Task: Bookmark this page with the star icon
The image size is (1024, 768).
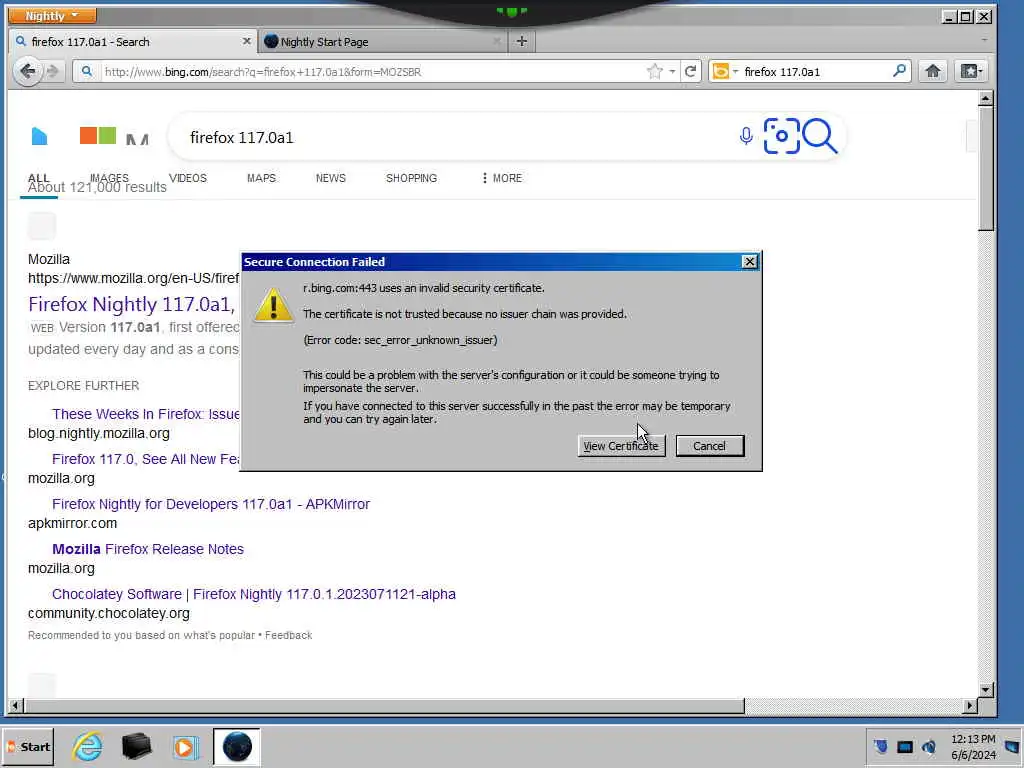Action: pyautogui.click(x=654, y=71)
